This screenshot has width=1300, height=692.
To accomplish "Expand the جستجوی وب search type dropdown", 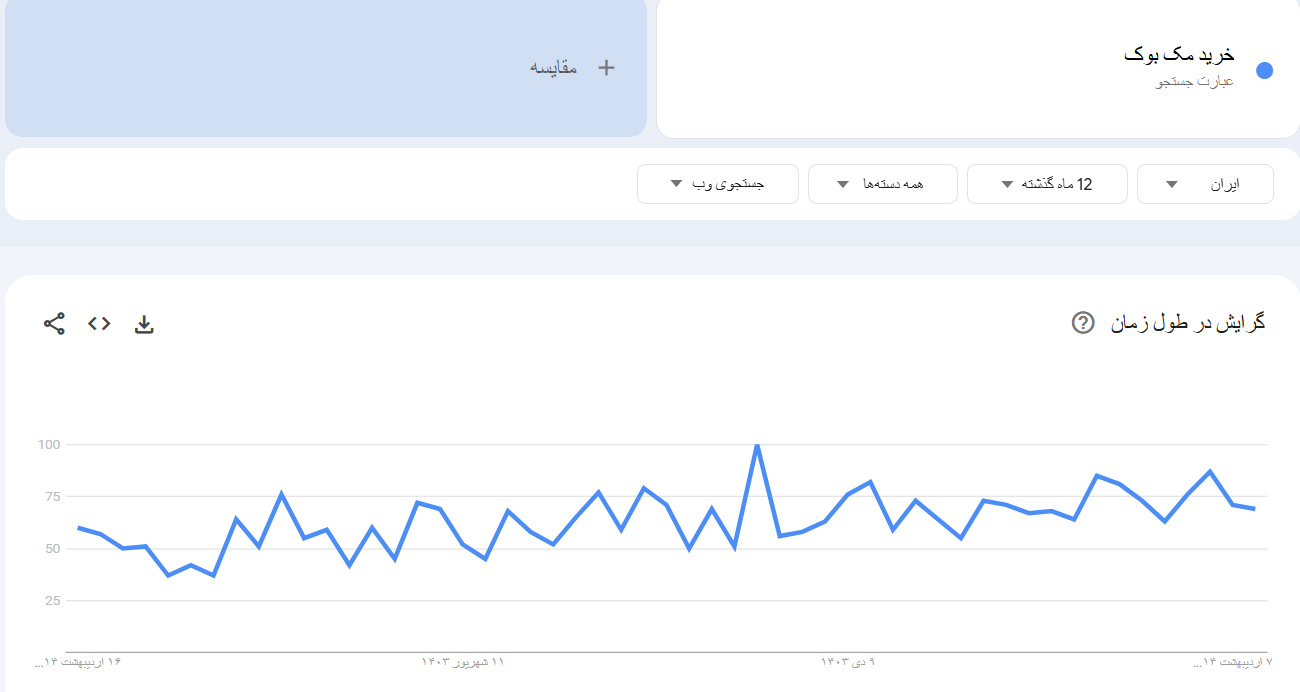I will 717,184.
